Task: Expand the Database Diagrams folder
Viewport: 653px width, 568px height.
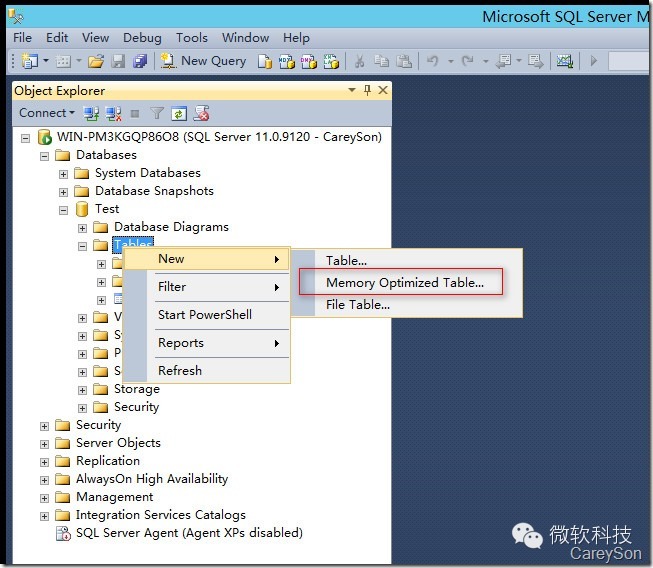Action: (82, 228)
